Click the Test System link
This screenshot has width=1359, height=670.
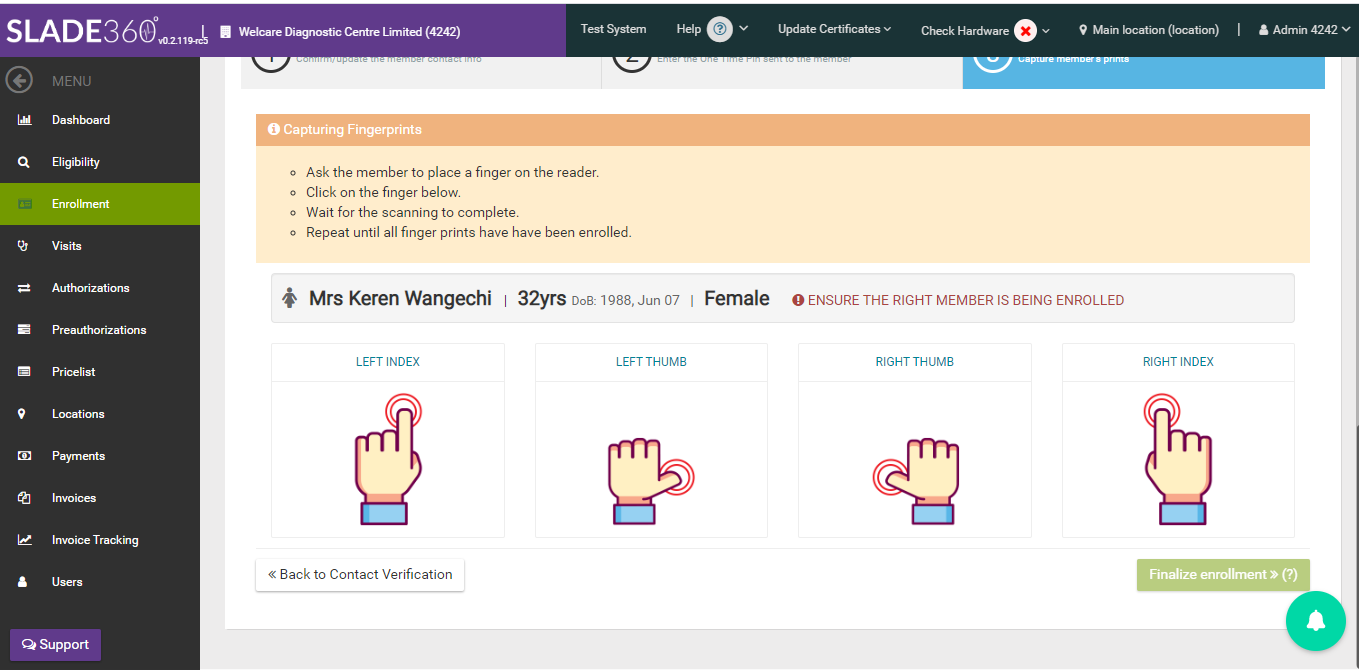613,29
